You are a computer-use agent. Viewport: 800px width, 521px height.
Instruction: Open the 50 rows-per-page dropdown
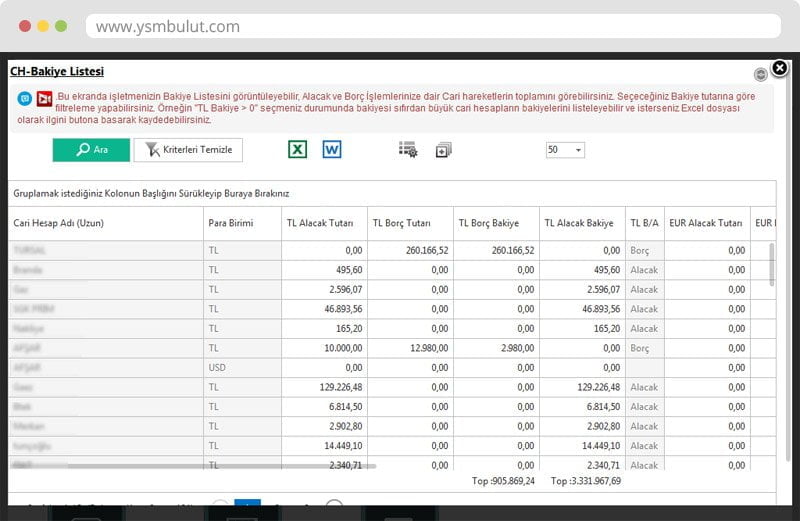point(565,150)
